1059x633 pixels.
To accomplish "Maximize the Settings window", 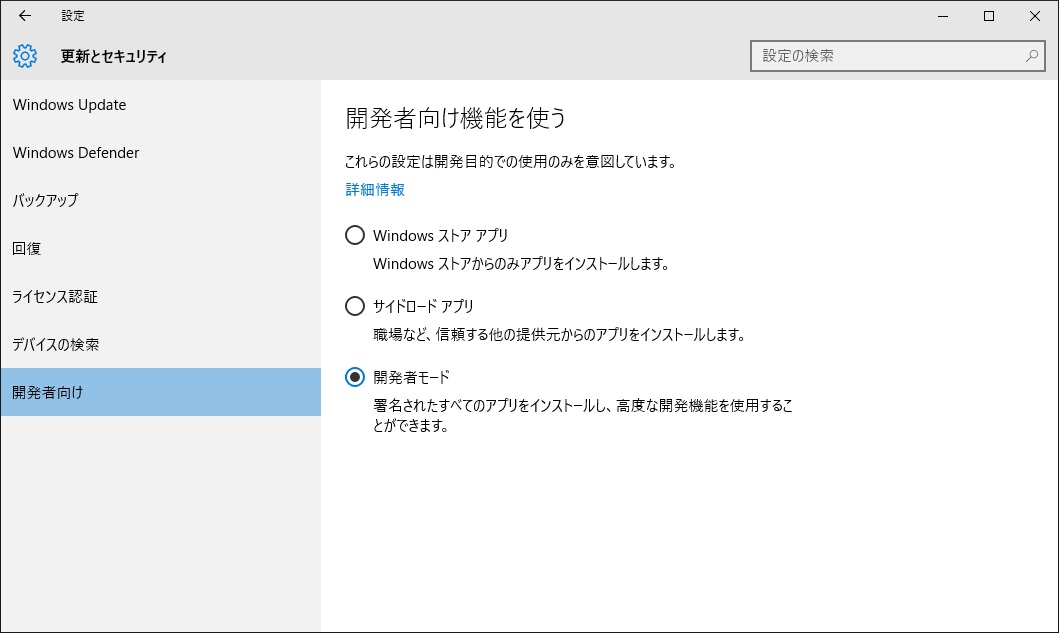I will [x=988, y=16].
